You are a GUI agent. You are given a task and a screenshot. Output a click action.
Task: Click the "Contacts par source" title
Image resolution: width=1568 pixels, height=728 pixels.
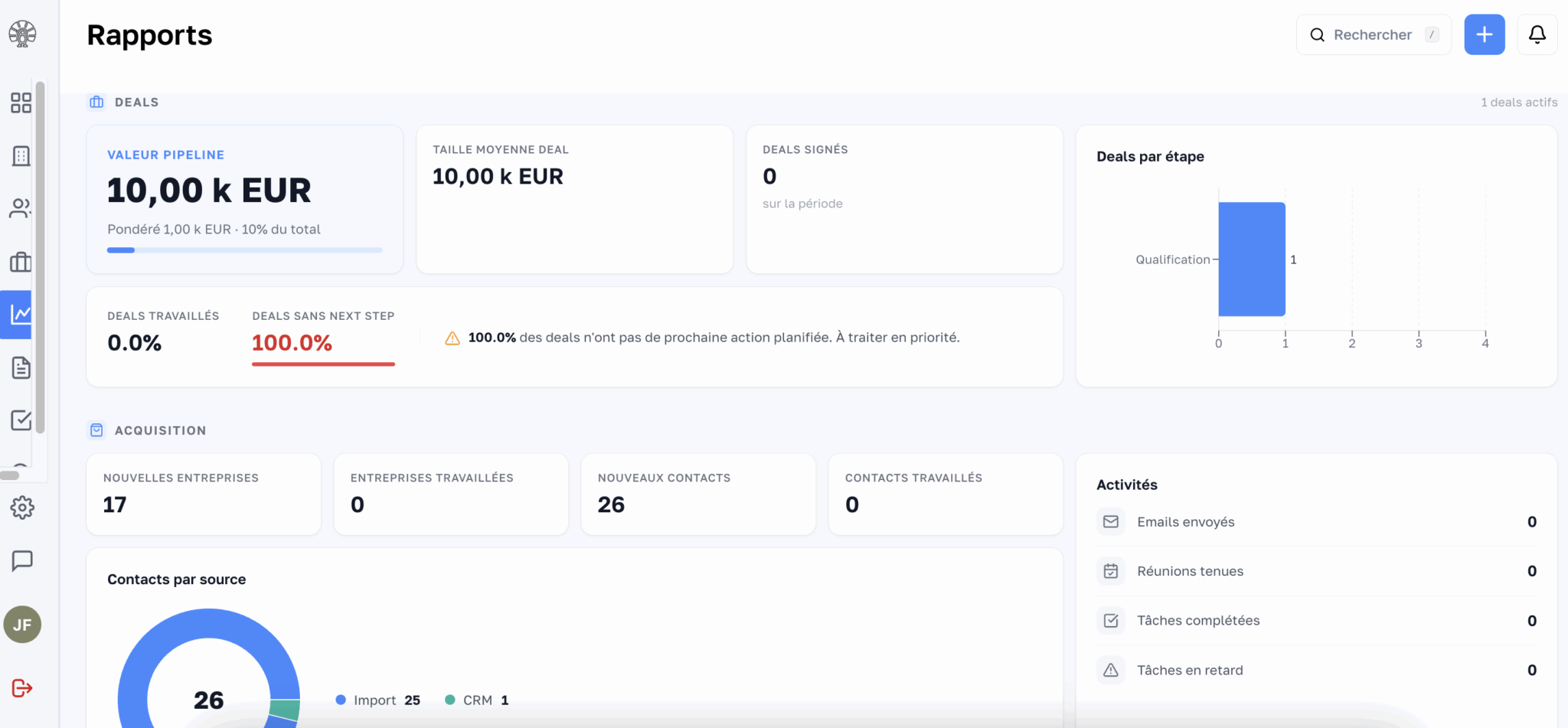point(177,579)
